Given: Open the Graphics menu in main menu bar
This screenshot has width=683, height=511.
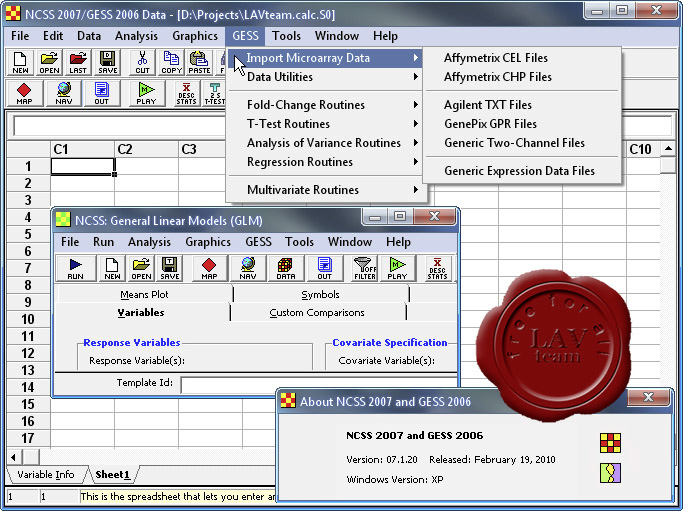Looking at the screenshot, I should (195, 36).
